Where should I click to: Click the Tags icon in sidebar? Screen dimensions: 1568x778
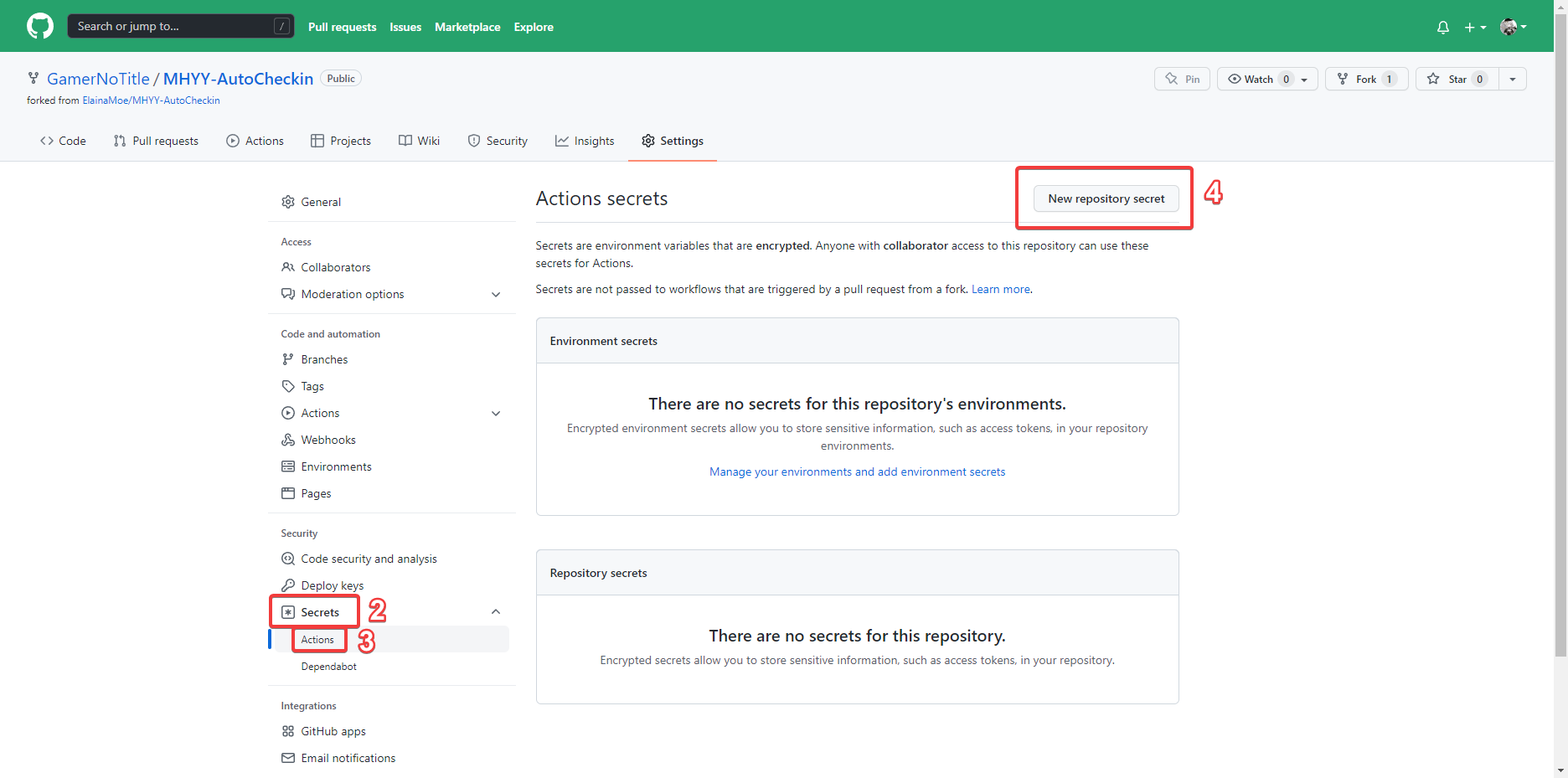tap(288, 386)
